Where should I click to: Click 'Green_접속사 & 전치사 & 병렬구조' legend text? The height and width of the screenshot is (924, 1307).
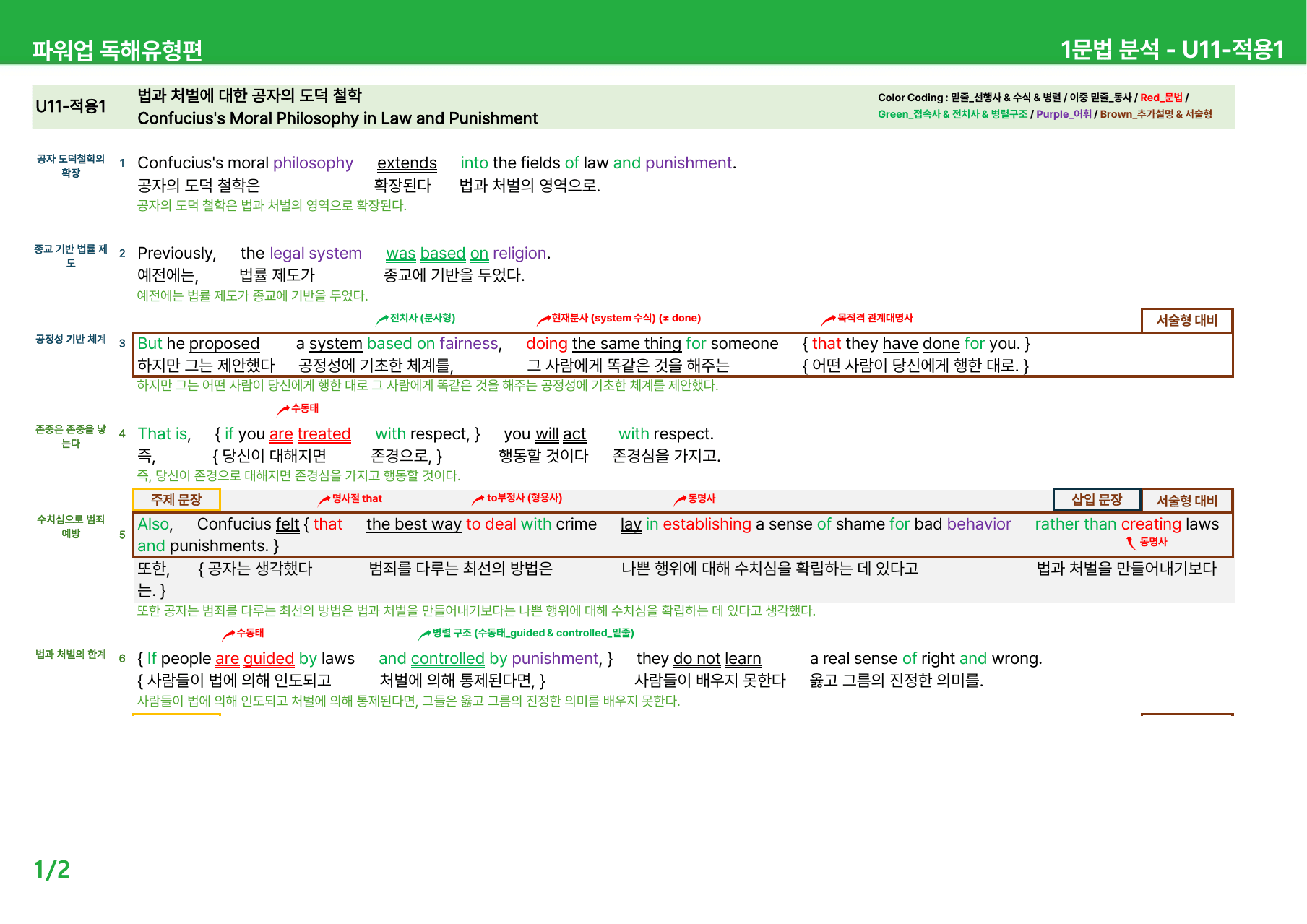coord(952,114)
